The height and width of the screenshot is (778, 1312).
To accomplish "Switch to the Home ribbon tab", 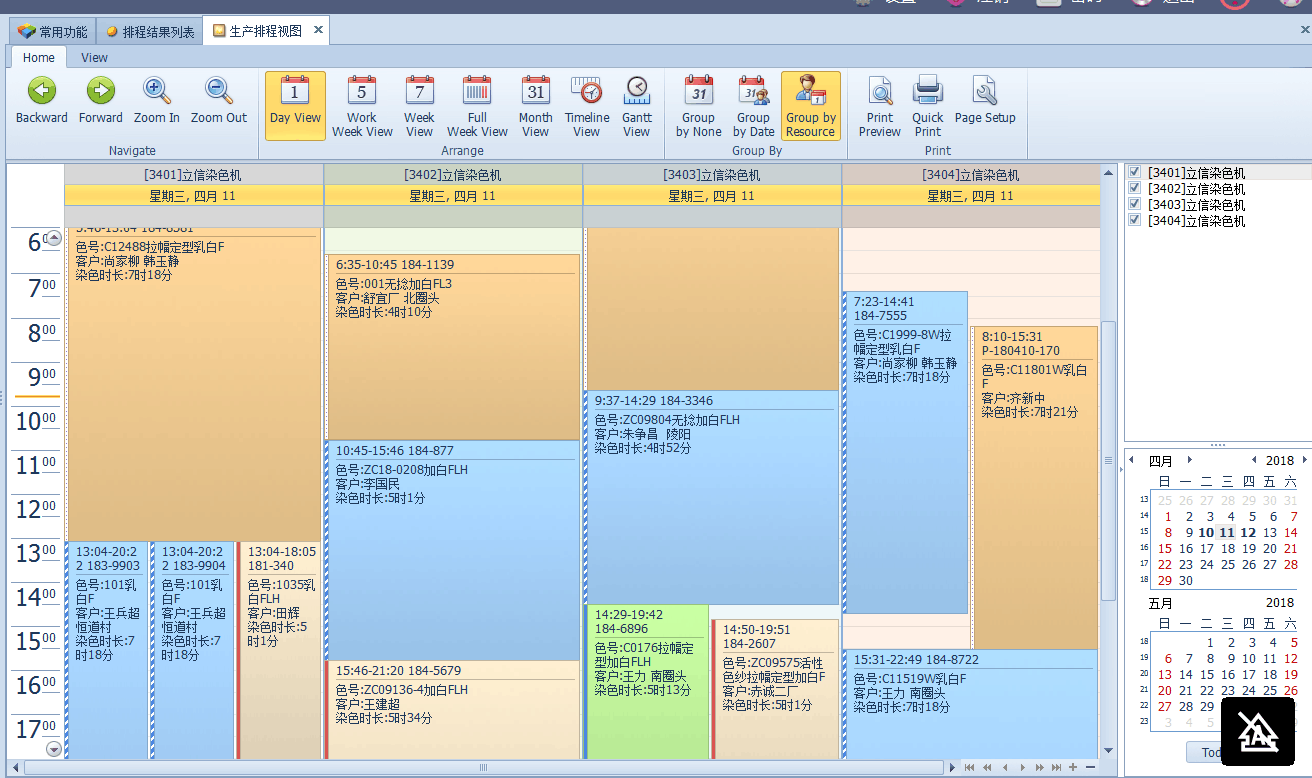I will pos(39,57).
